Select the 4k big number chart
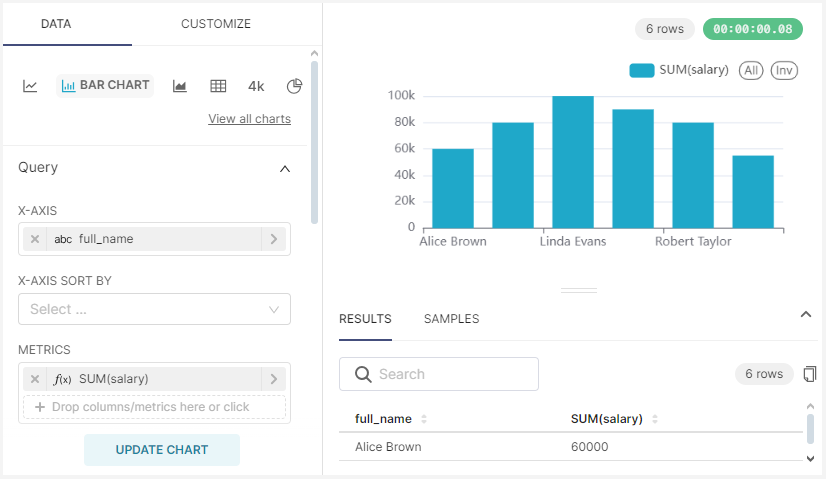Screen dimensions: 826x479 coord(256,86)
